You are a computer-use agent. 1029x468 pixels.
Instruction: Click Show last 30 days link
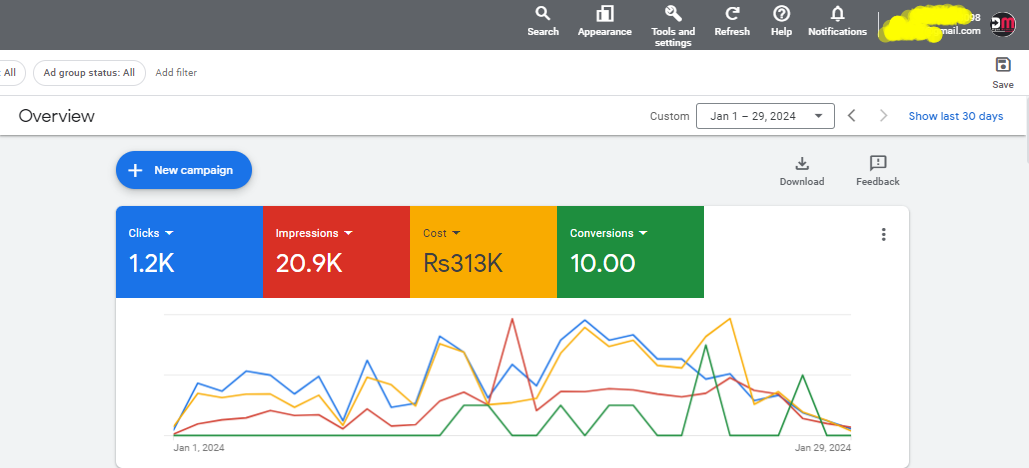tap(956, 116)
